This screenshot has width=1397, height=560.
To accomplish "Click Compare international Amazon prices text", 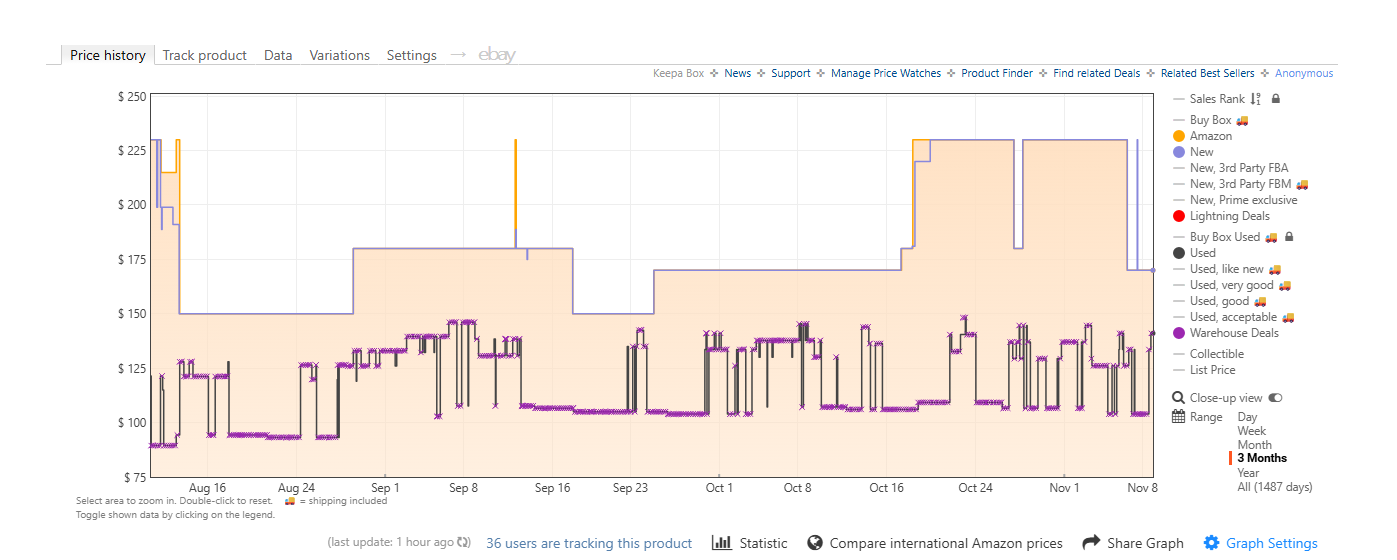I will (x=946, y=543).
